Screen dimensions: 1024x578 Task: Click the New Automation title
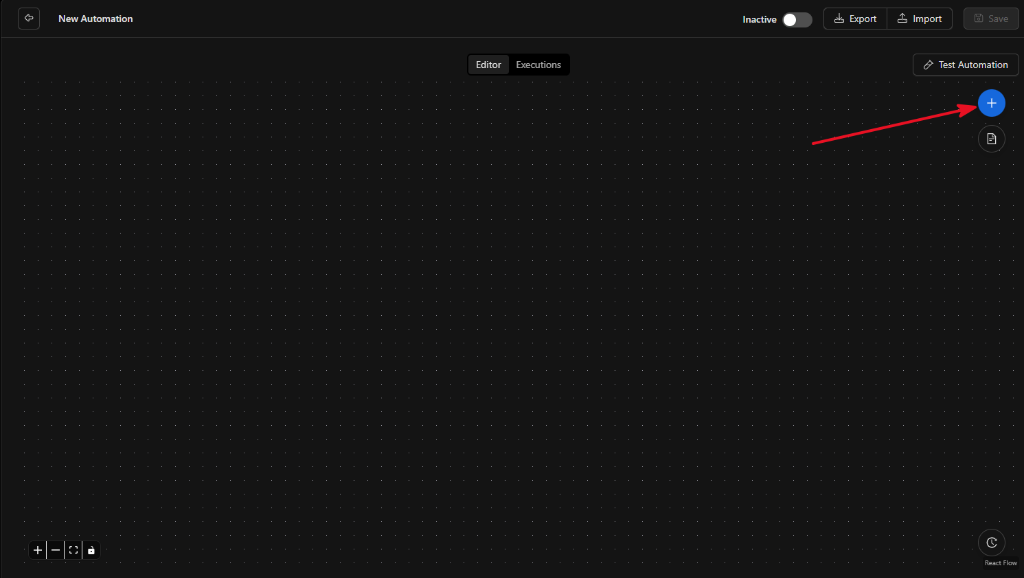[95, 19]
